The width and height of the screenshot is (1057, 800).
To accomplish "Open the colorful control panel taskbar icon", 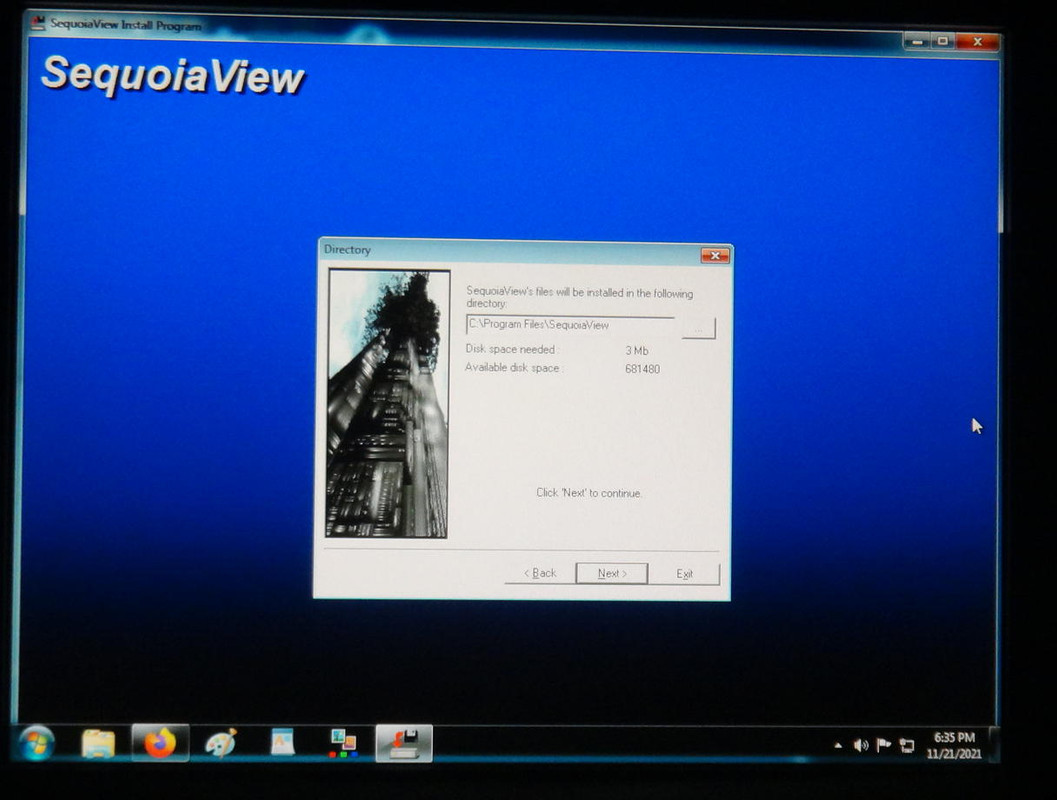I will [x=342, y=743].
